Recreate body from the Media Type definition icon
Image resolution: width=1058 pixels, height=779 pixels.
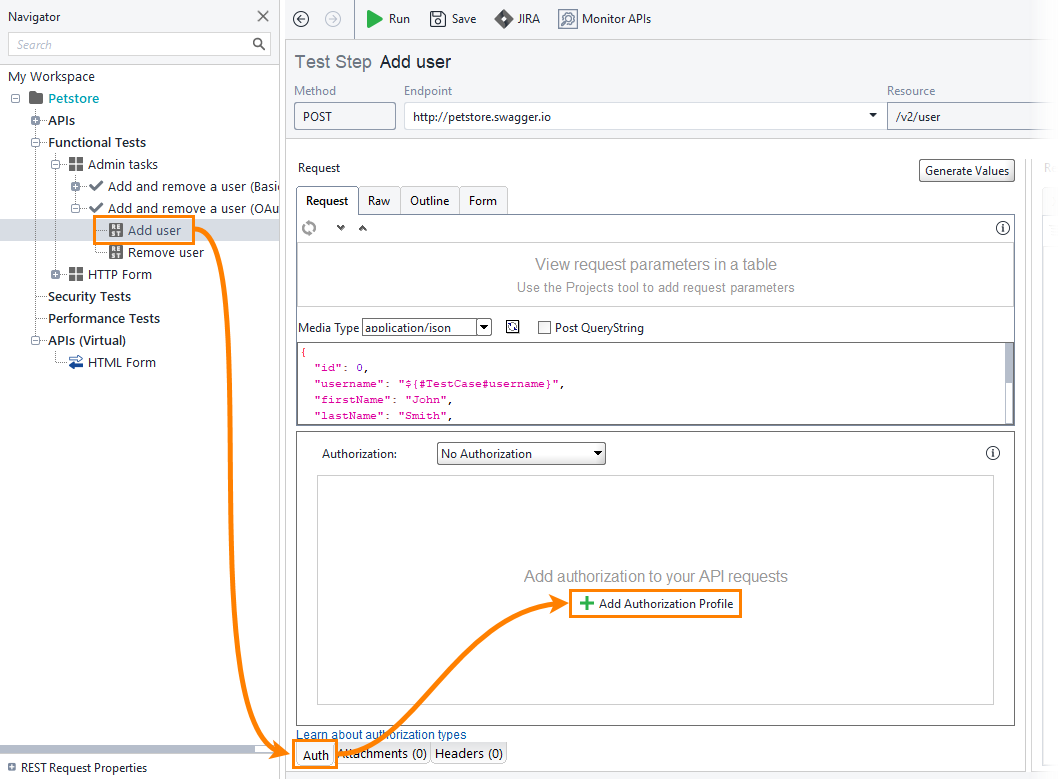point(512,327)
